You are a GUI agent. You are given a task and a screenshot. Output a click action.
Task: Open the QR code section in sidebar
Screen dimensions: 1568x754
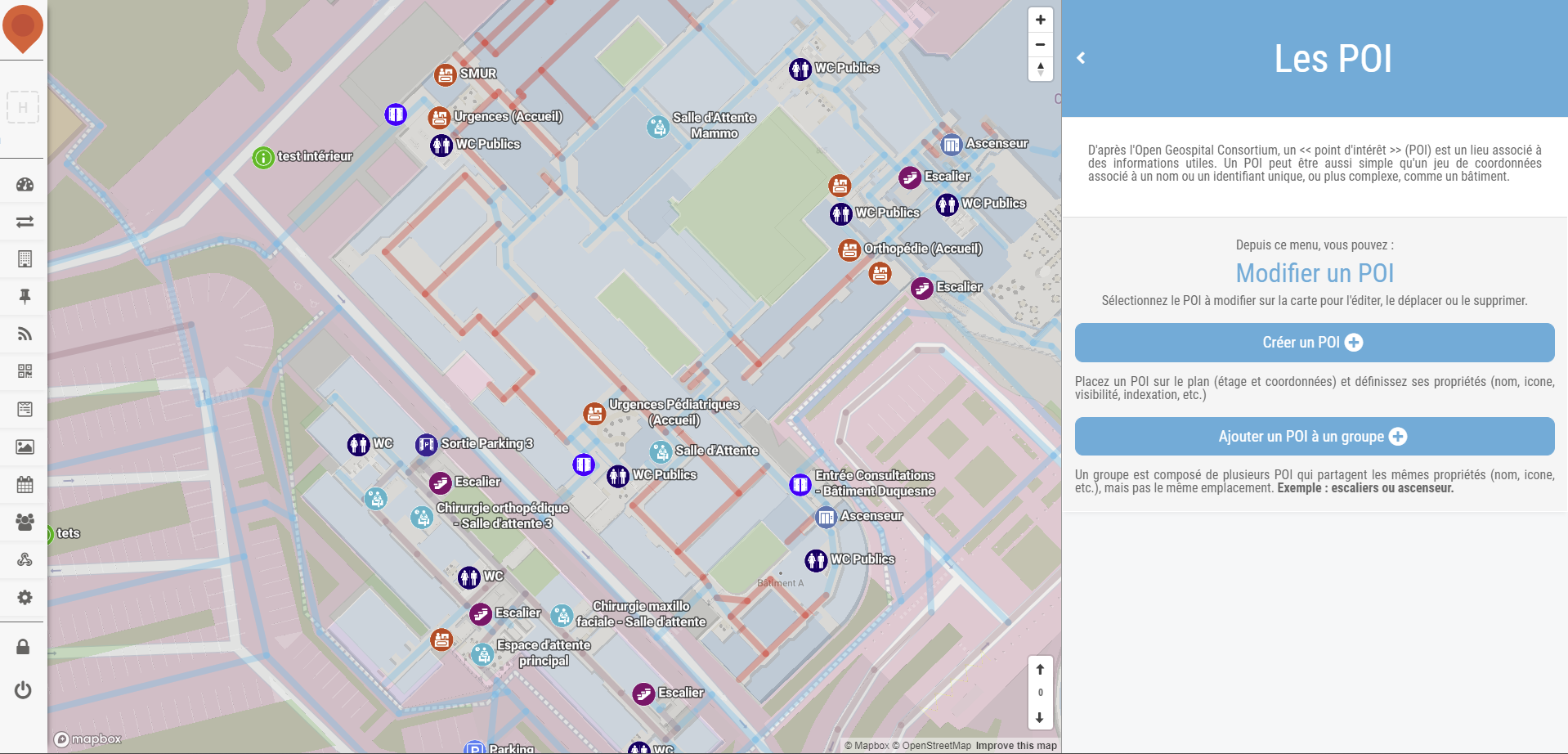tap(25, 371)
